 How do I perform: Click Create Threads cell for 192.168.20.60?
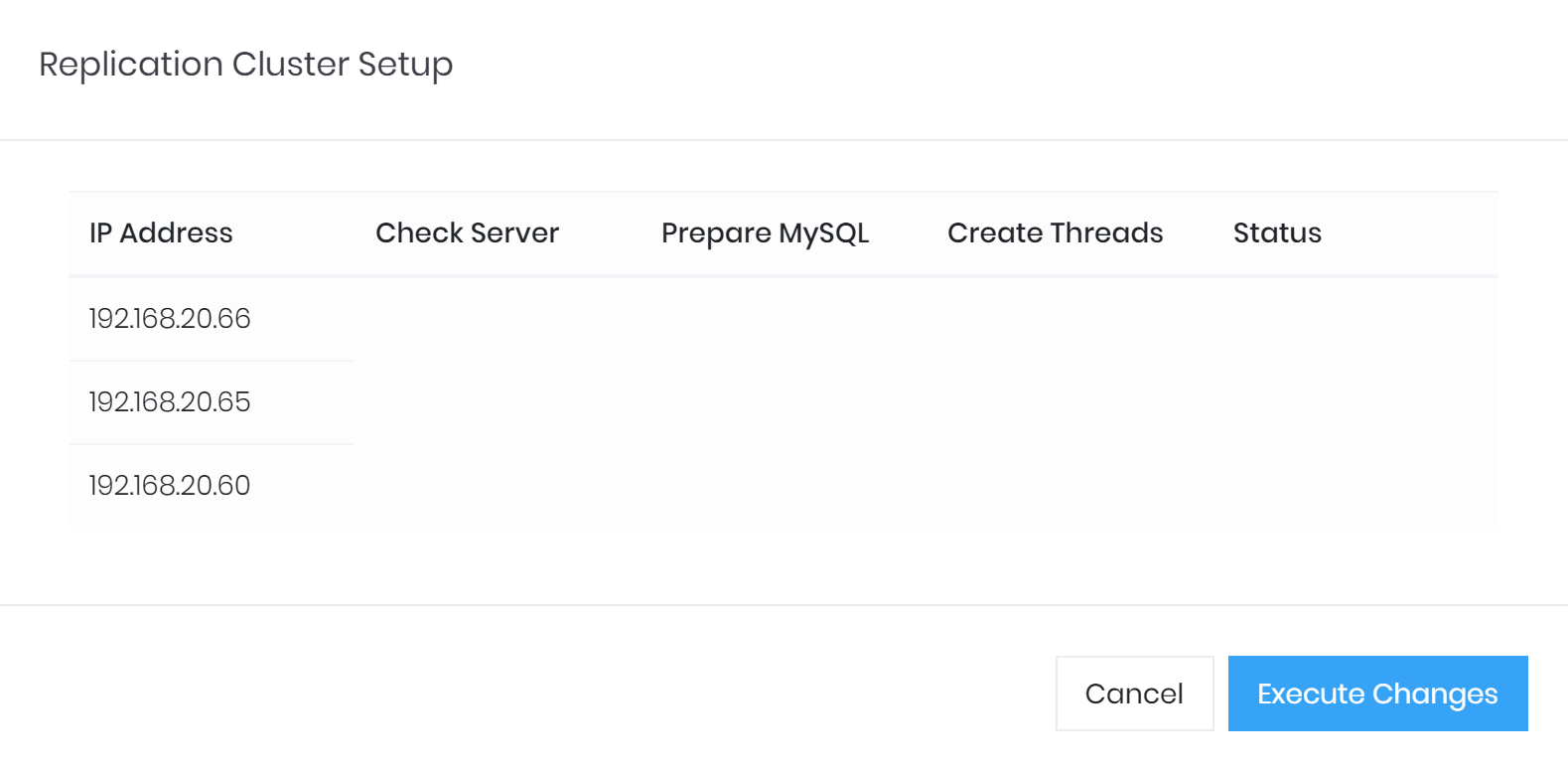click(1069, 486)
